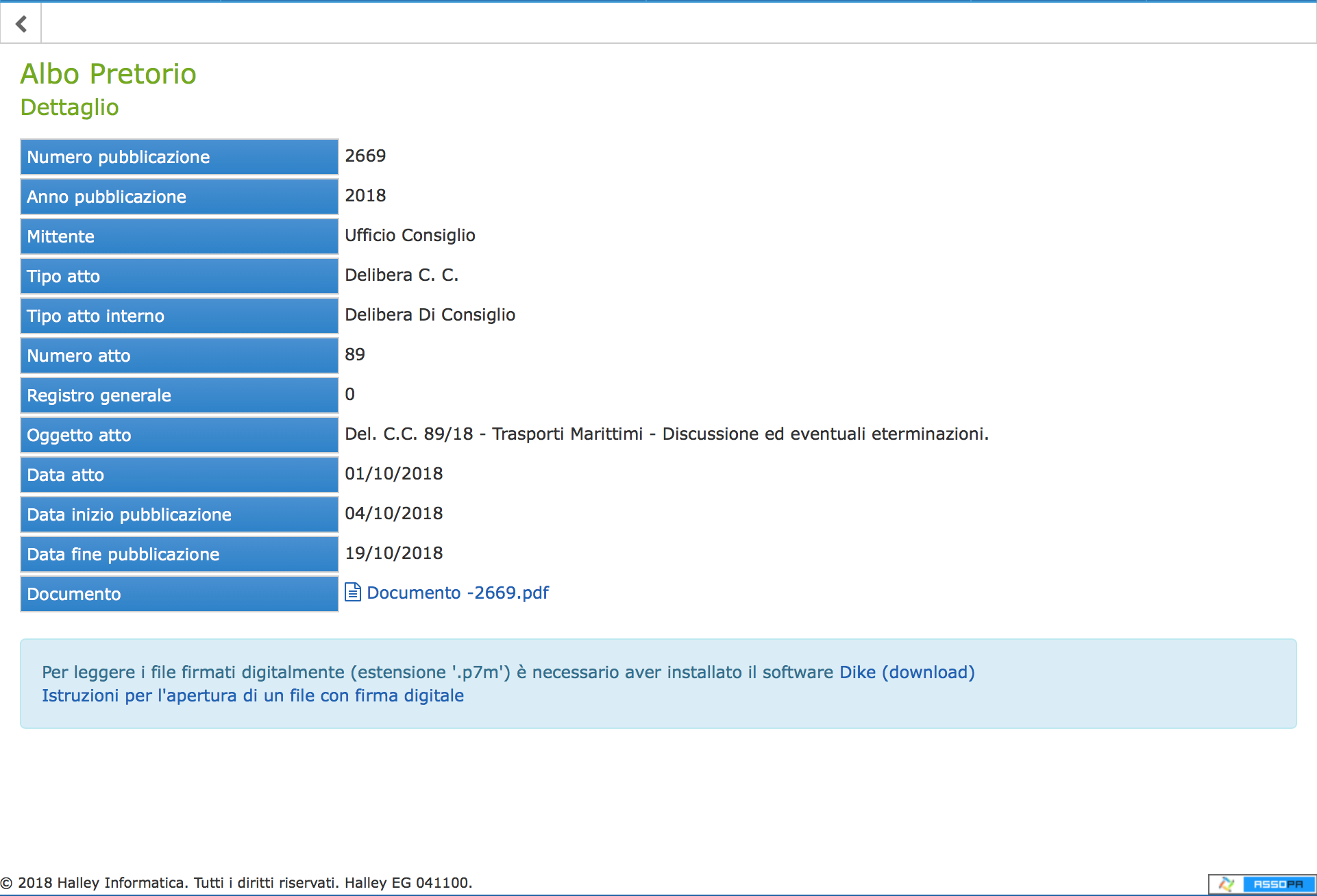The width and height of the screenshot is (1317, 896).
Task: Click the Anno pubblicazione label cell
Action: [180, 197]
